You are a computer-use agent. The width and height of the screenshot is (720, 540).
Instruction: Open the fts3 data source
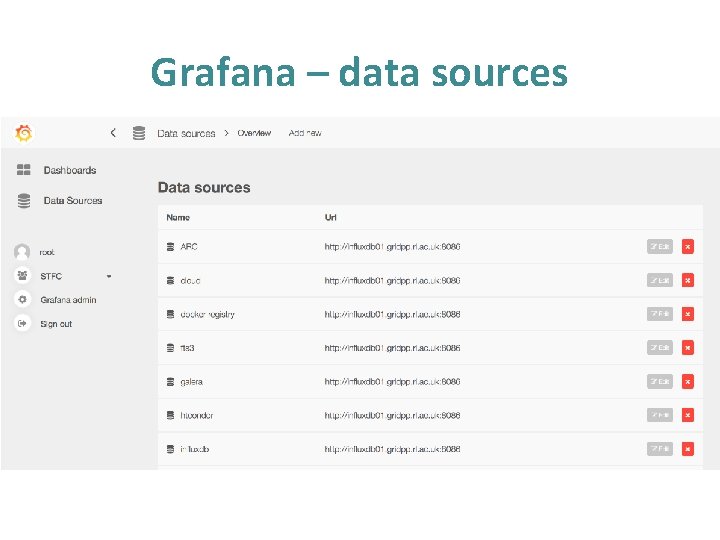(x=187, y=348)
